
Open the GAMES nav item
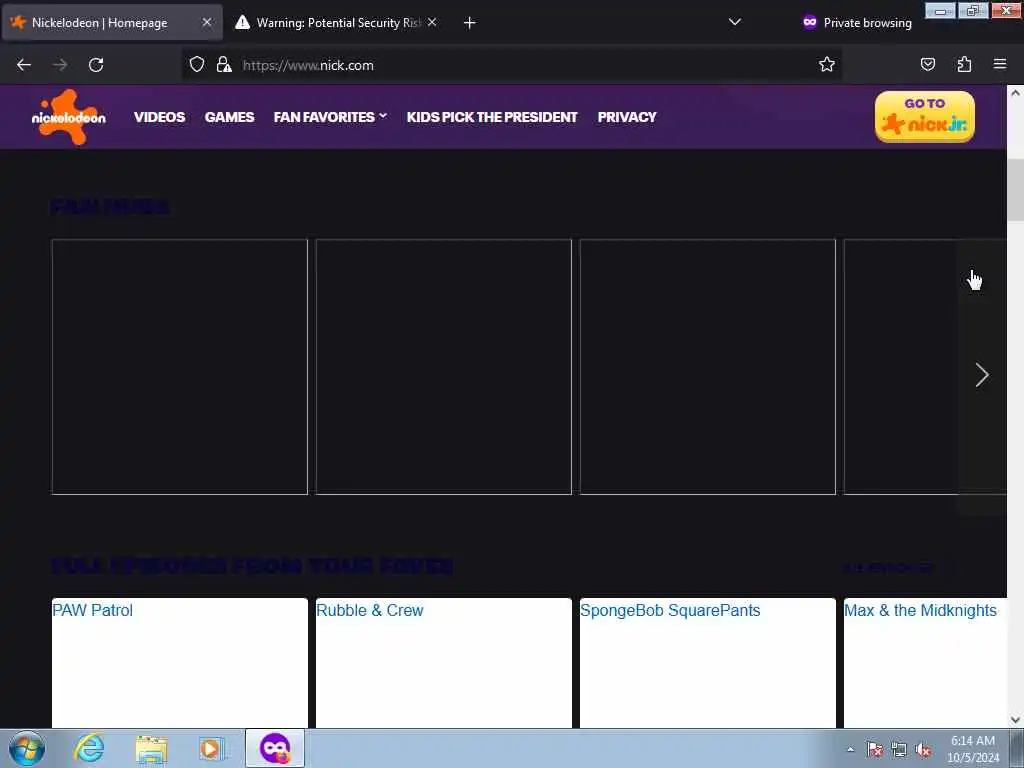(229, 117)
